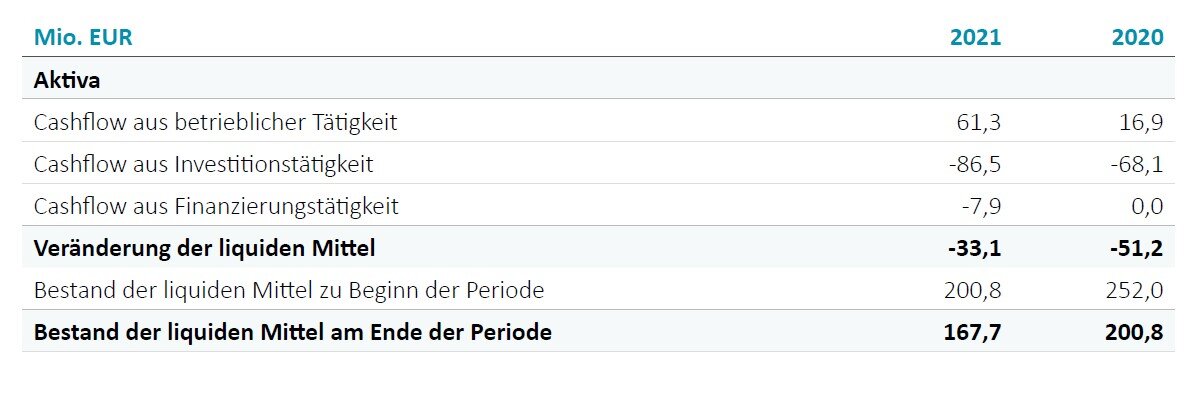Click the -86,5 investment cashflow value
1196x407 pixels.
tap(976, 164)
